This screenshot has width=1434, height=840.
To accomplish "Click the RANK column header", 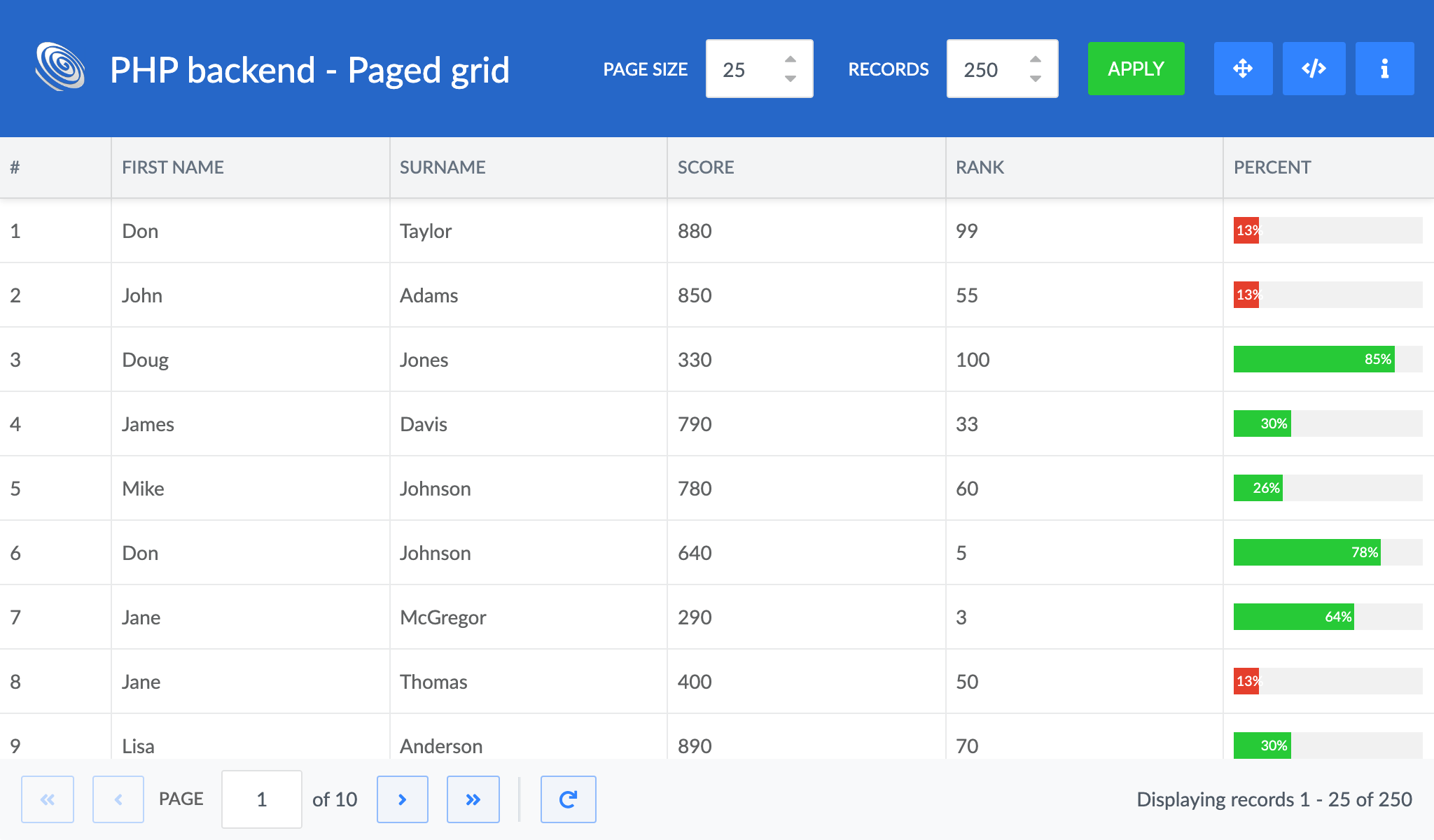I will click(x=980, y=167).
